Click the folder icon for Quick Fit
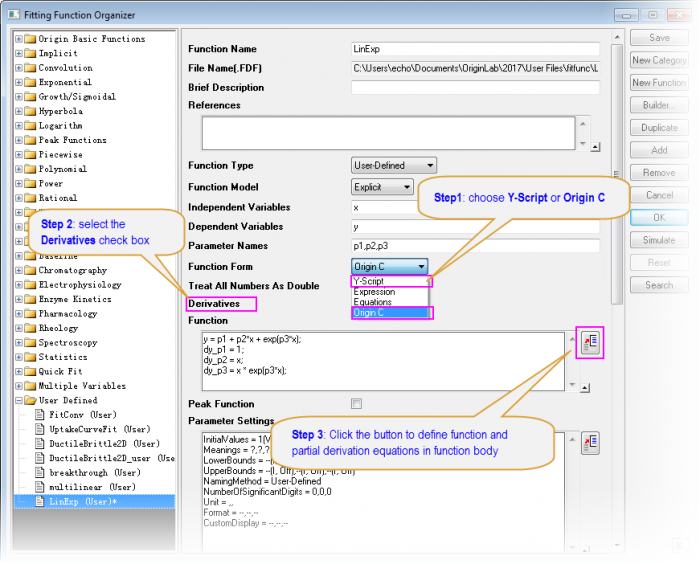This screenshot has width=700, height=564. [29, 371]
